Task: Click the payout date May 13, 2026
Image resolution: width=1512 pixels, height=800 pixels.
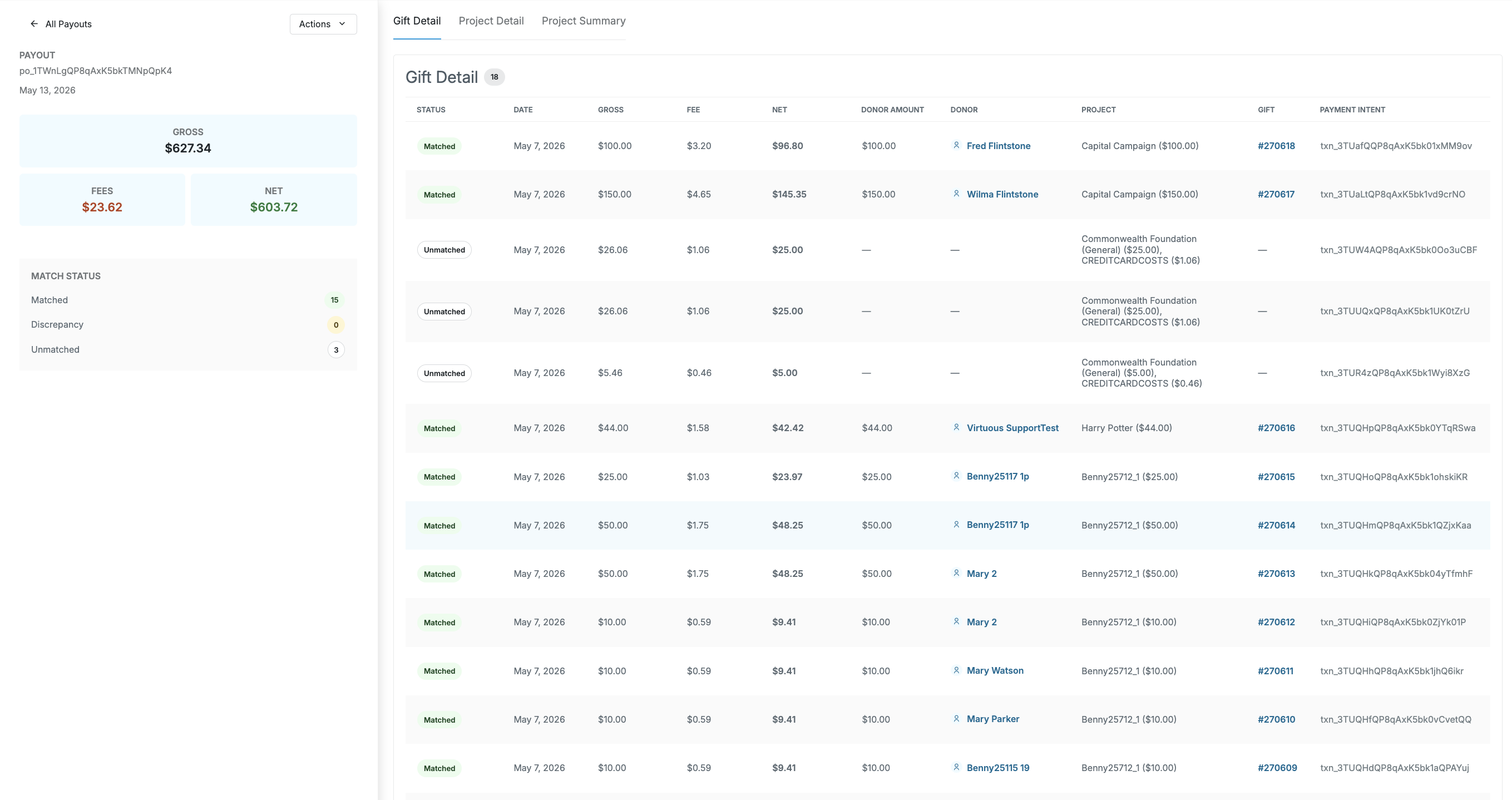Action: click(47, 90)
